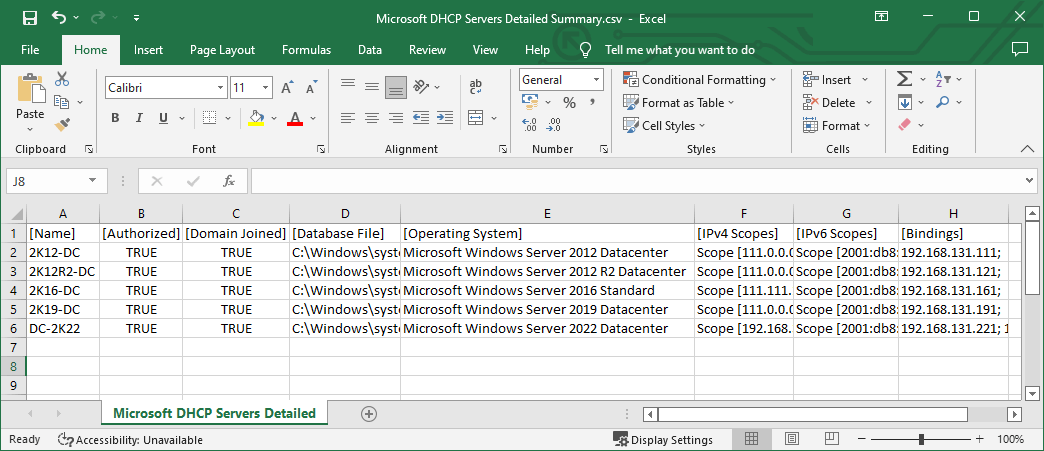Open the File menu
1044x451 pixels.
(30, 50)
